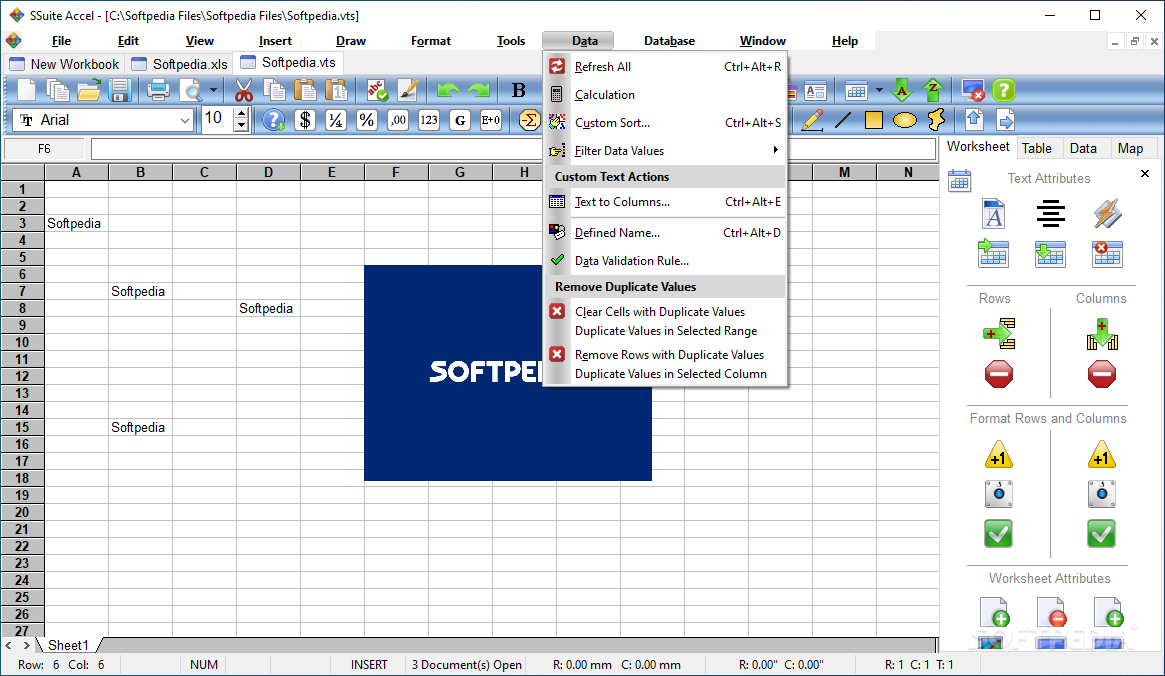
Task: Click the Print icon in toolbar
Action: [158, 91]
